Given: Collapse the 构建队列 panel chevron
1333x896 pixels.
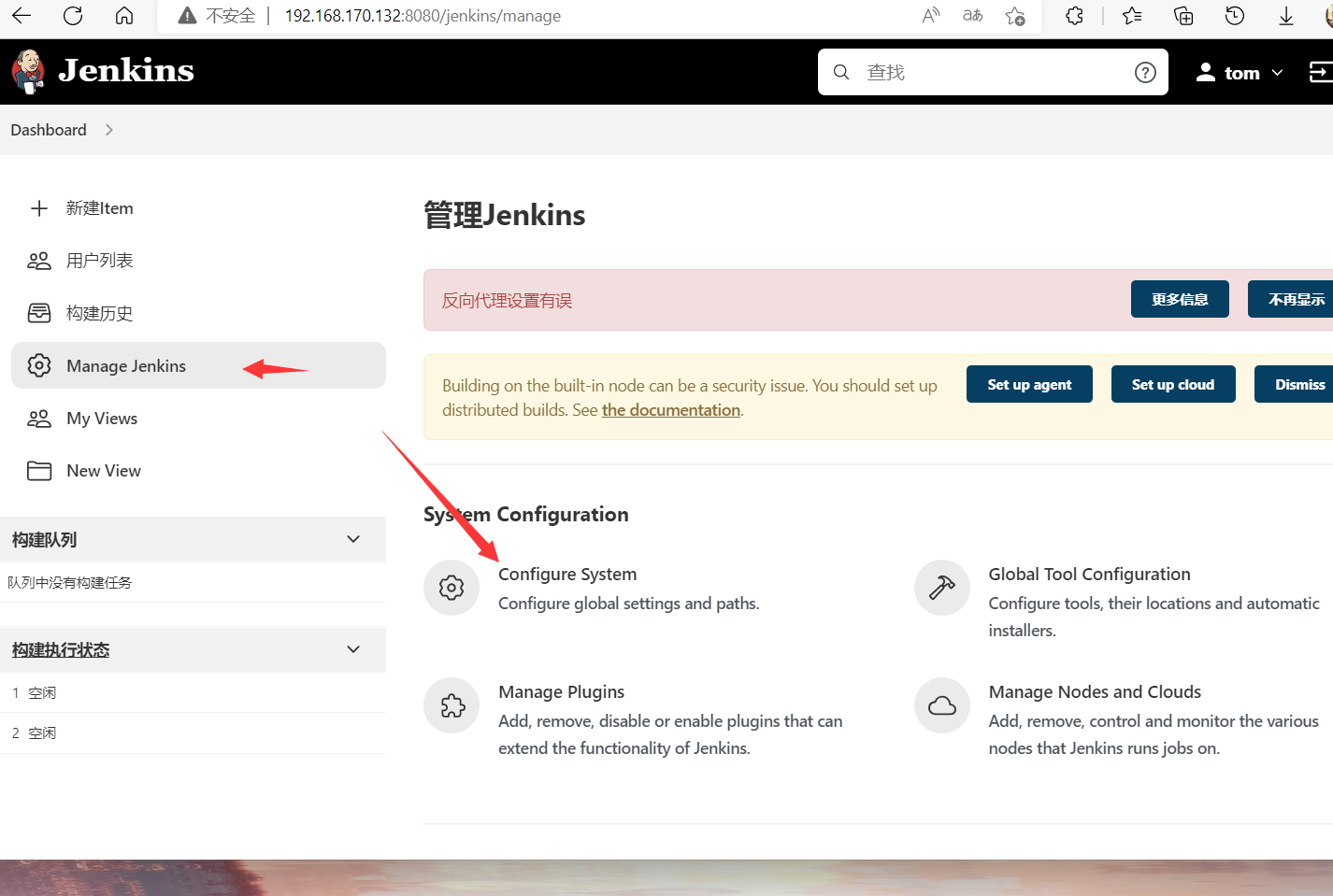Looking at the screenshot, I should pyautogui.click(x=353, y=539).
